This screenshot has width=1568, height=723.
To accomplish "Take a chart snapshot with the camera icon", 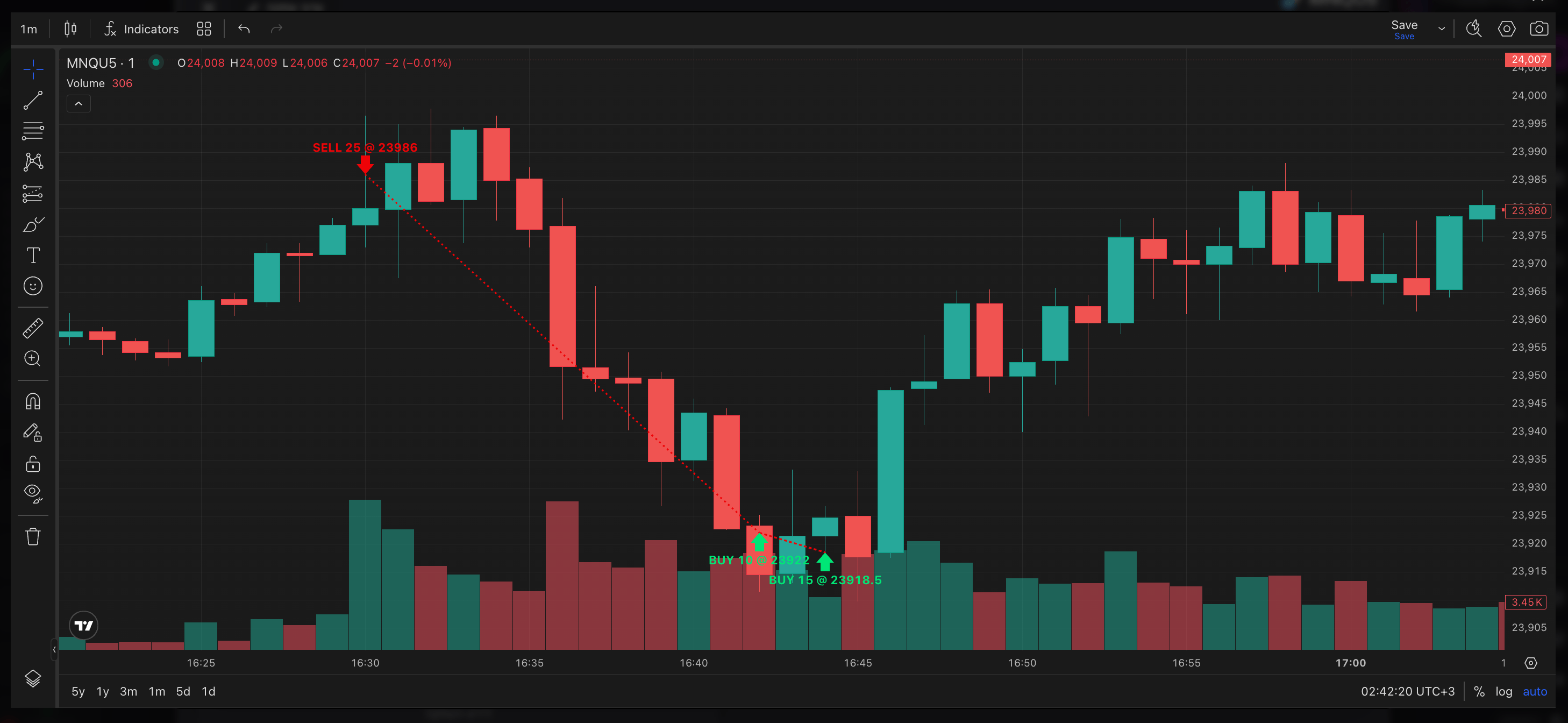I will (x=1540, y=29).
